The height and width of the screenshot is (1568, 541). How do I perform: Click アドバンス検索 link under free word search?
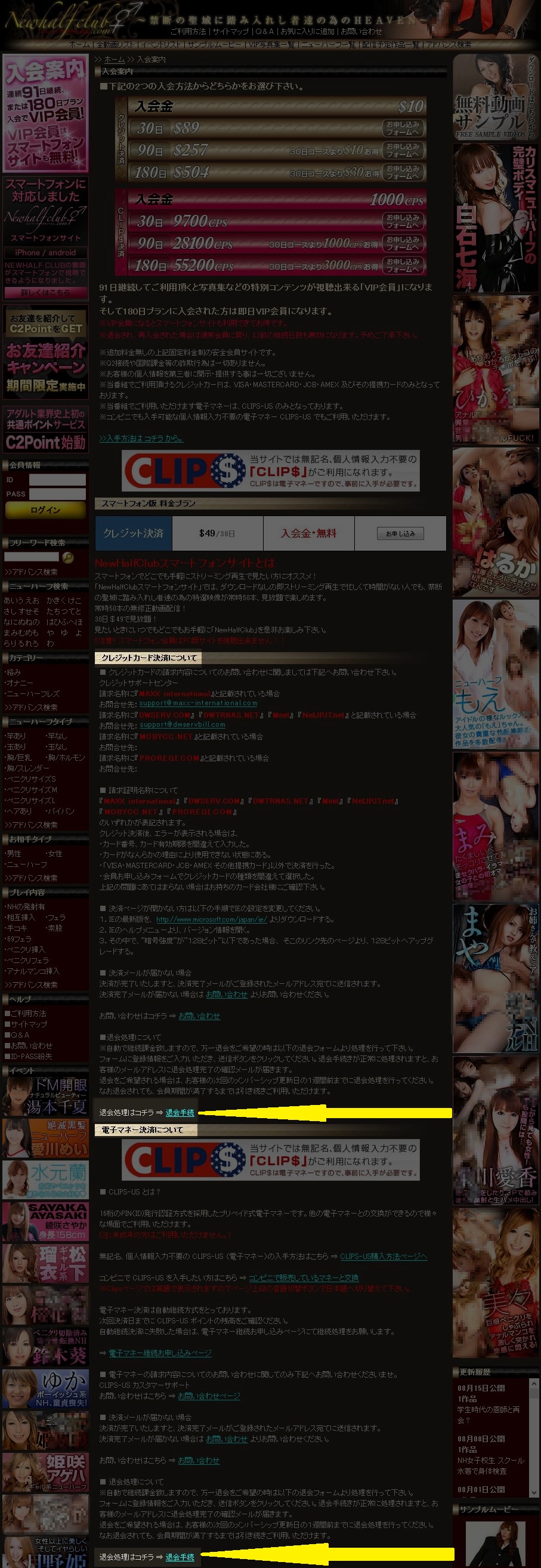click(30, 572)
